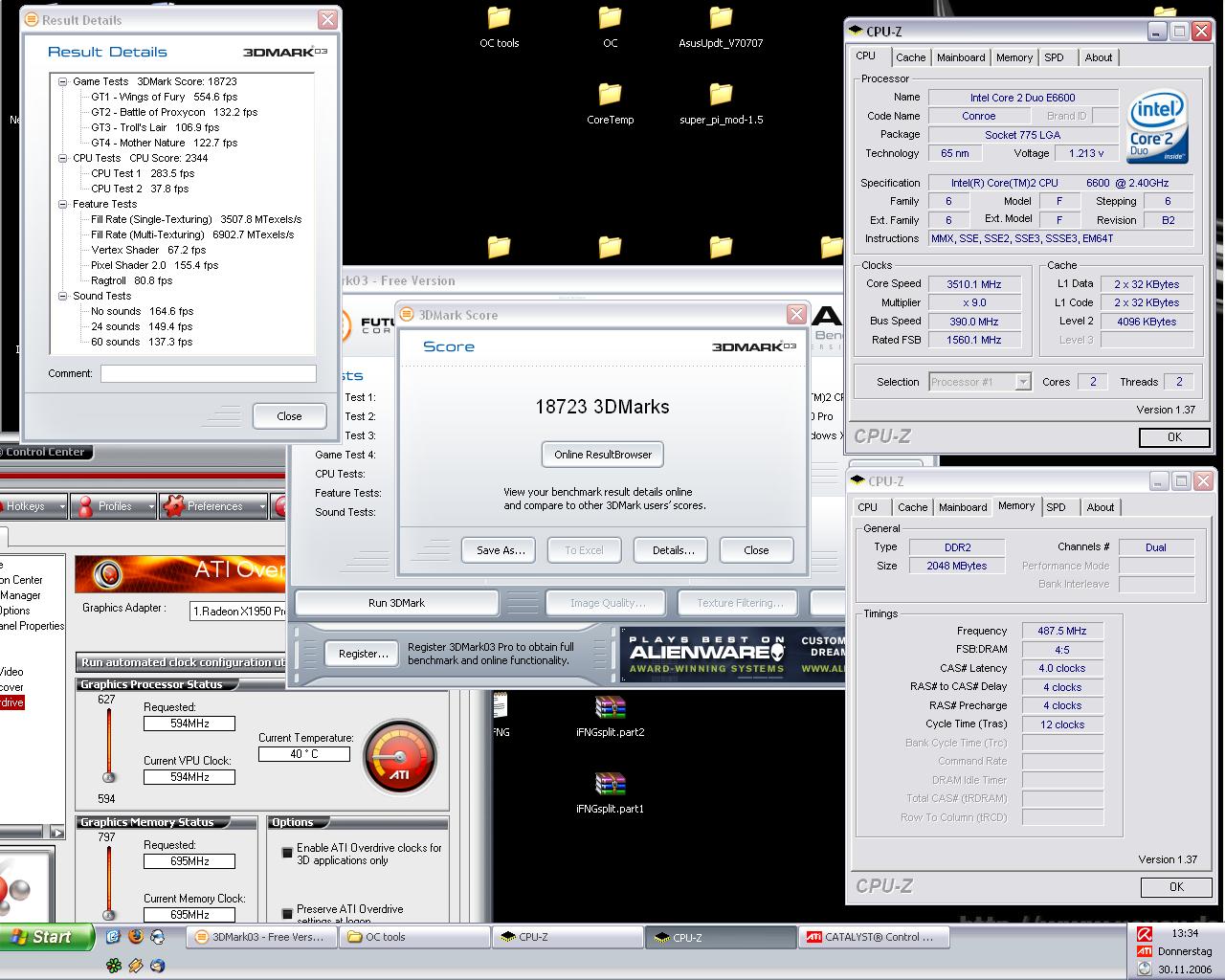Collapse the Sound Tests tree node

pyautogui.click(x=63, y=296)
